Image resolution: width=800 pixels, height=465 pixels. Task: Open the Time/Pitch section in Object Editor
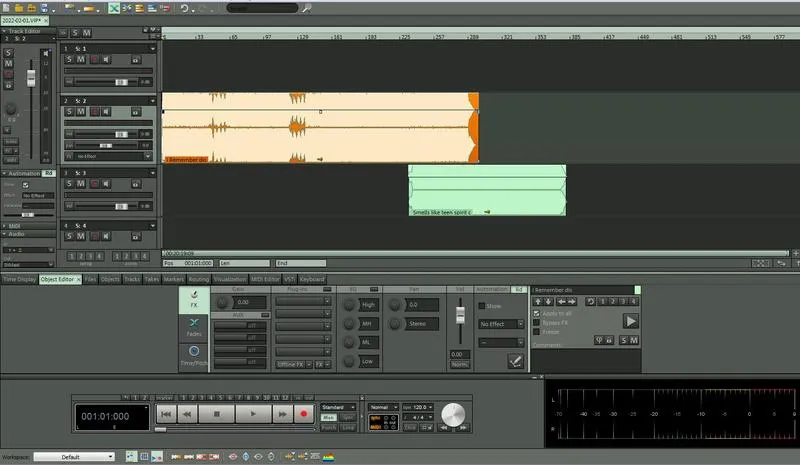pos(194,355)
